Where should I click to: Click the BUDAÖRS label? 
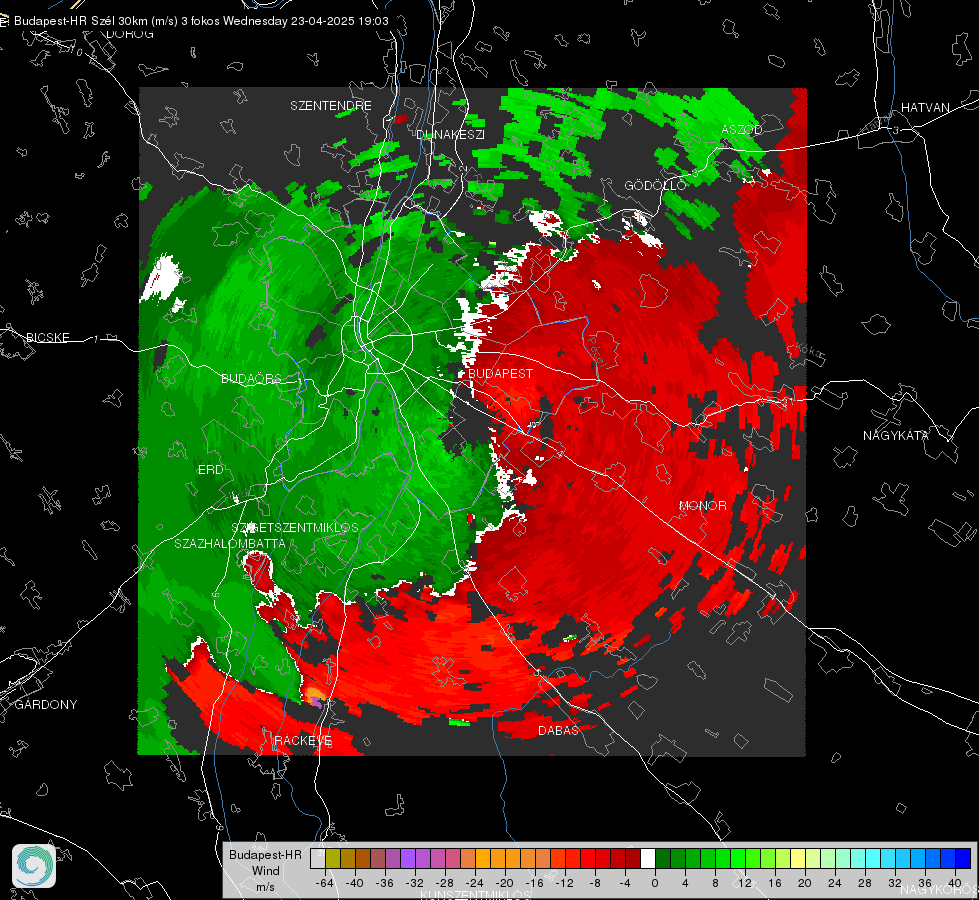(251, 378)
